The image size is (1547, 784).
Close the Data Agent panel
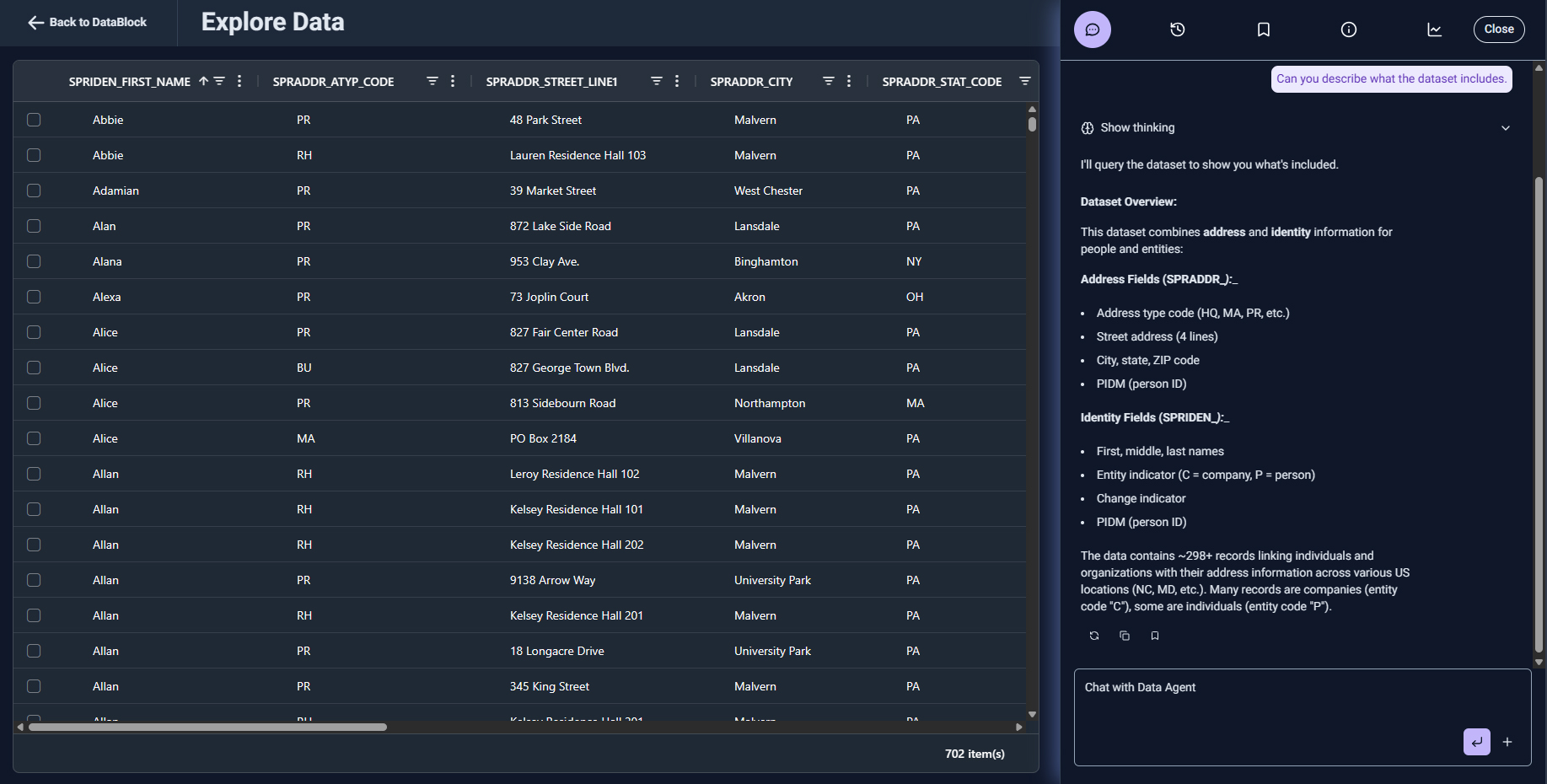(x=1498, y=30)
